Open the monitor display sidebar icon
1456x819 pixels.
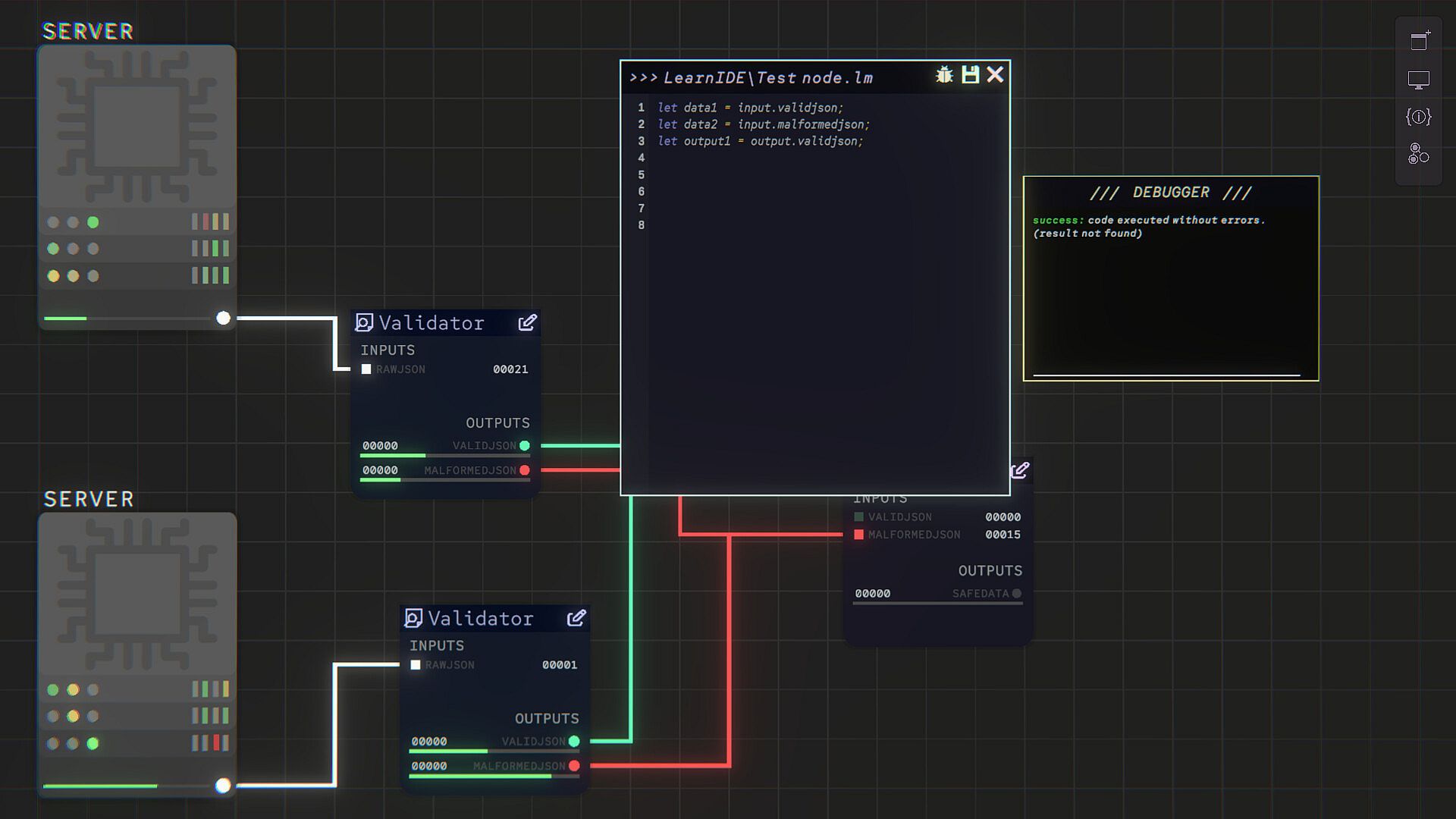point(1419,80)
